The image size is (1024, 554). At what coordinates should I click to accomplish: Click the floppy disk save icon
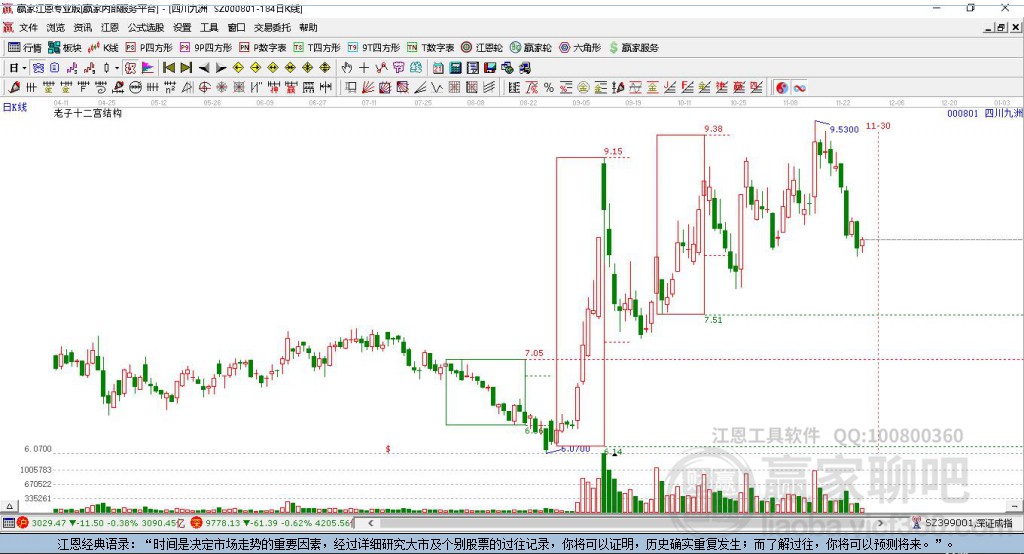(x=490, y=68)
